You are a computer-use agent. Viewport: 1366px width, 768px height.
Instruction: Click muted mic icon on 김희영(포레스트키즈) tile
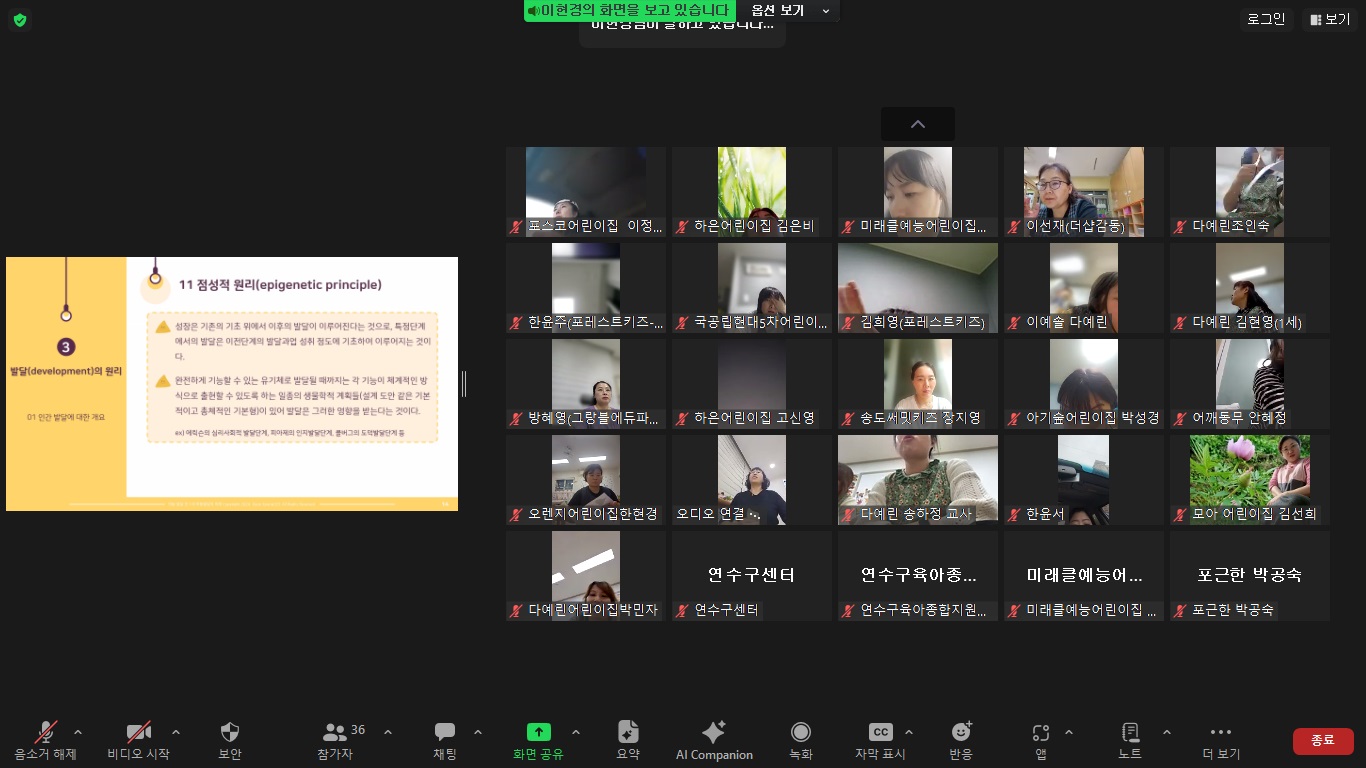pyautogui.click(x=849, y=323)
